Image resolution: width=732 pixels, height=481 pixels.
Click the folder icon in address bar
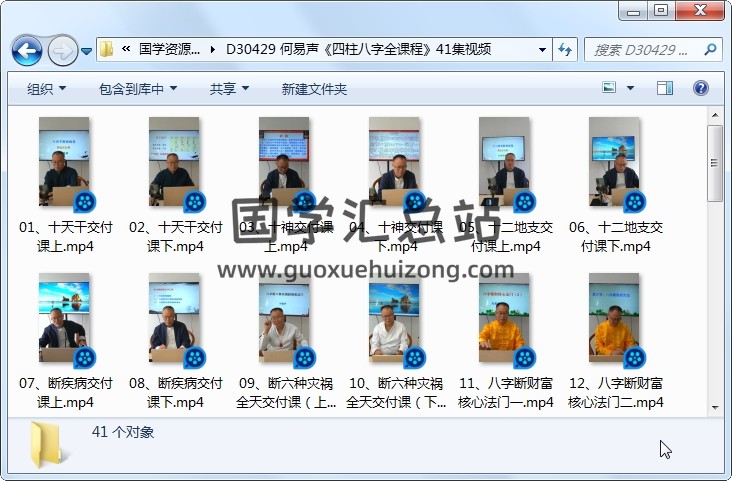[107, 49]
